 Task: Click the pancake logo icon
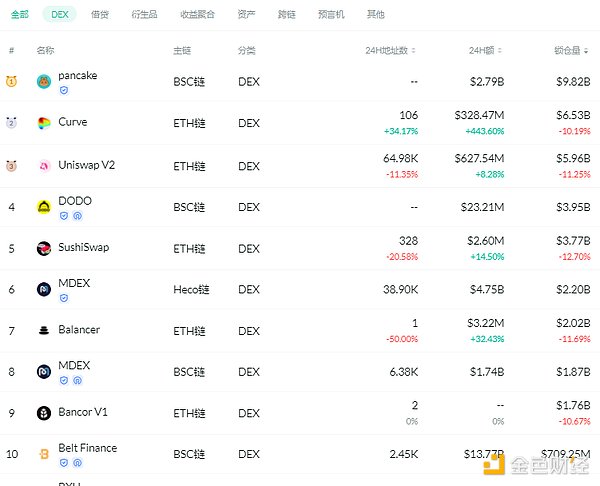(x=44, y=82)
